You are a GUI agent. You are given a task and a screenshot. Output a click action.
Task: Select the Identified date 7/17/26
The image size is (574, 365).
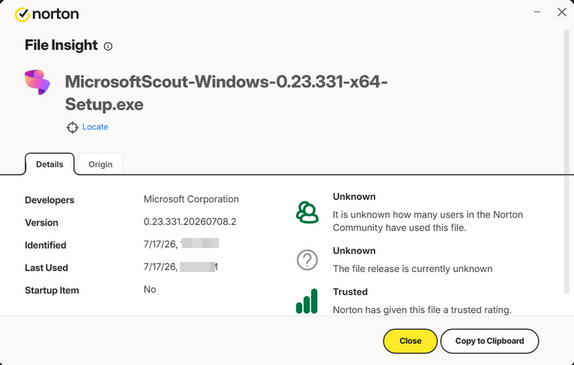[x=160, y=244]
